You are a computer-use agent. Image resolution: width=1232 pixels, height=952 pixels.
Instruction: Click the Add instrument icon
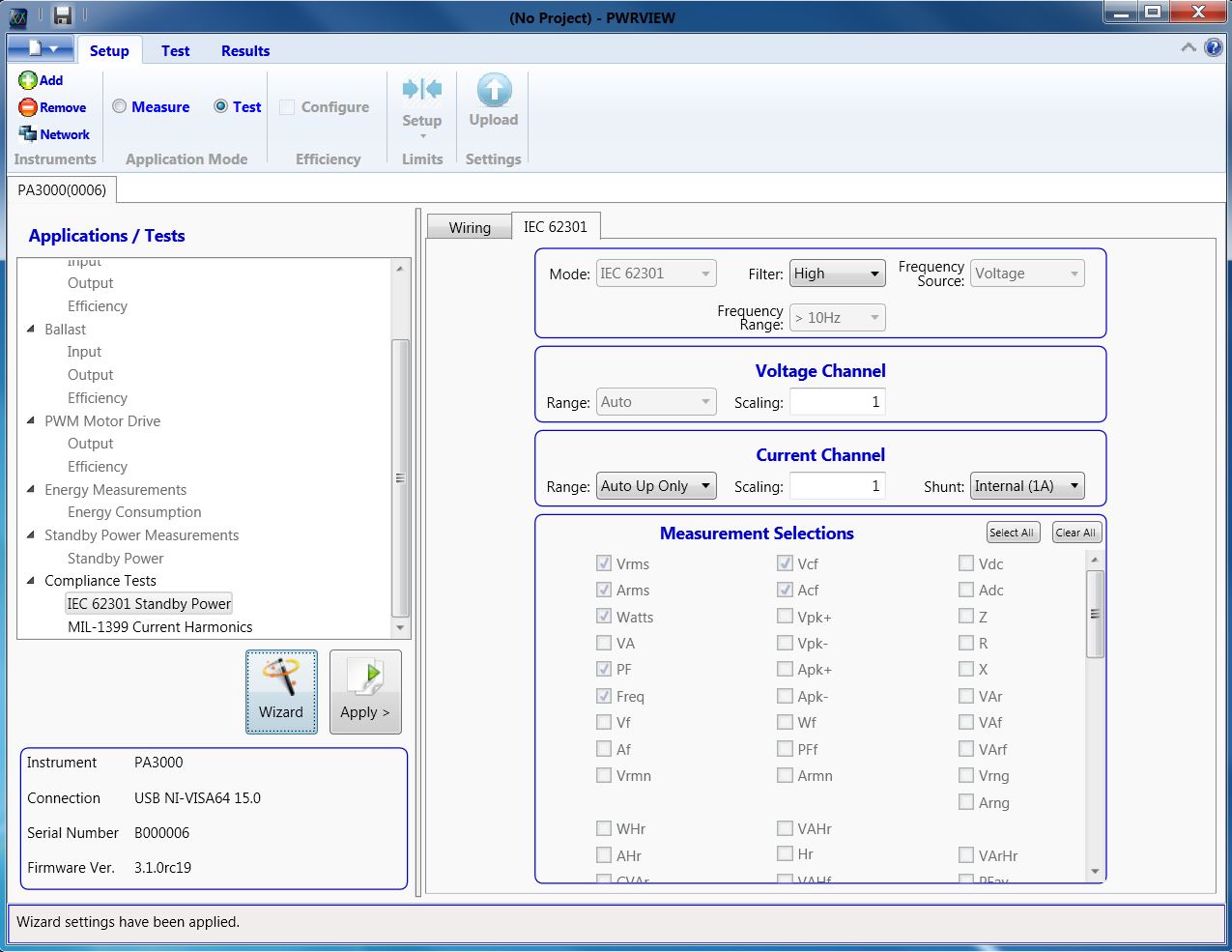click(28, 80)
